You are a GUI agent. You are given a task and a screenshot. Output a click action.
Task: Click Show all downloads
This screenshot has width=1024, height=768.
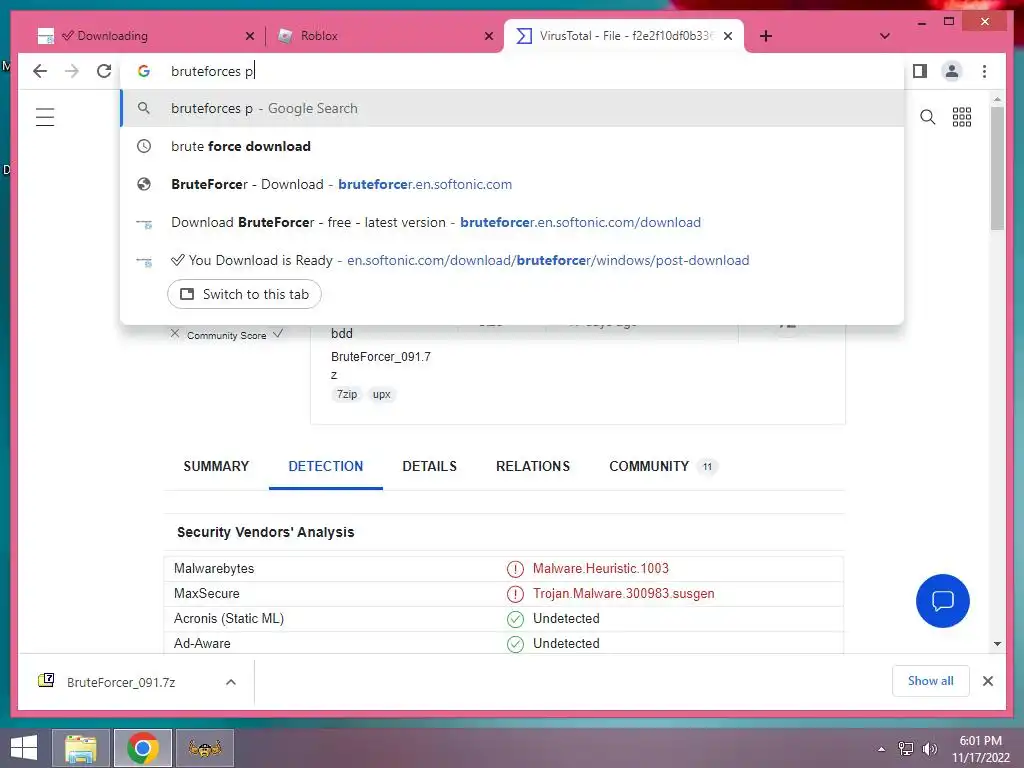point(931,681)
